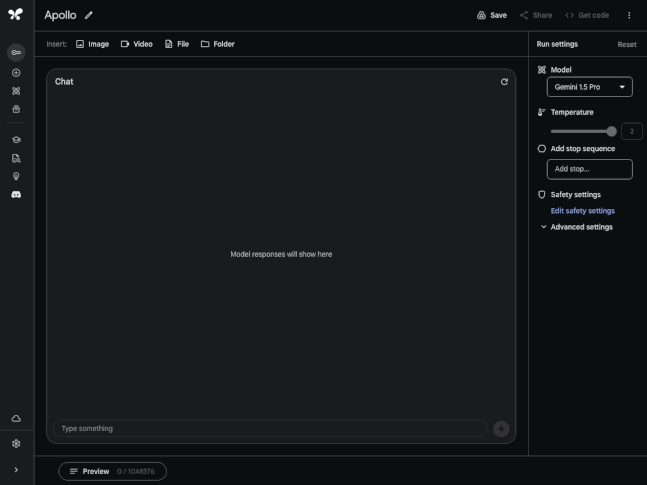Insert a Folder
Screen dimensions: 647x485
pyautogui.click(x=217, y=44)
